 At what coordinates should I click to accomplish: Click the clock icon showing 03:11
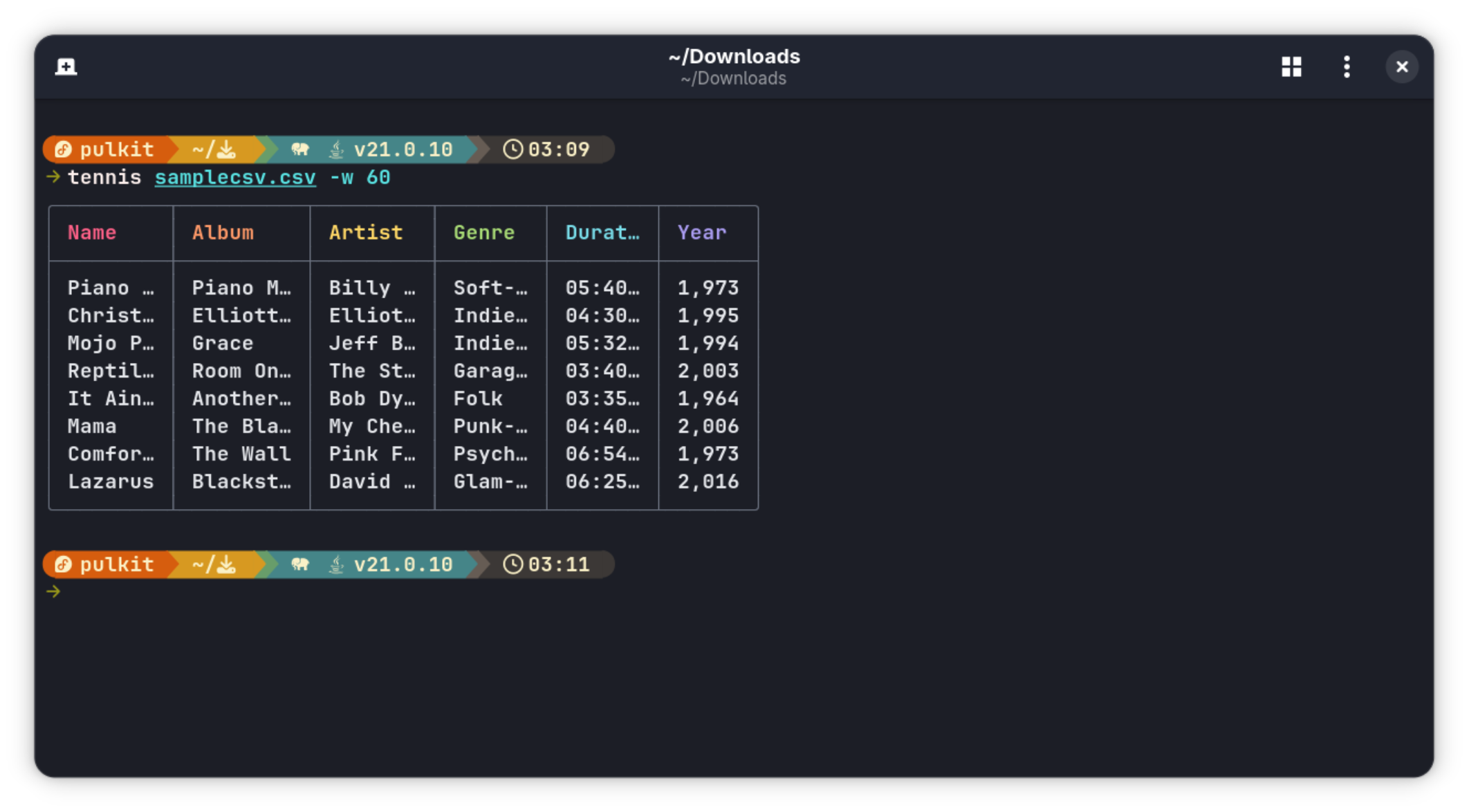[x=513, y=564]
